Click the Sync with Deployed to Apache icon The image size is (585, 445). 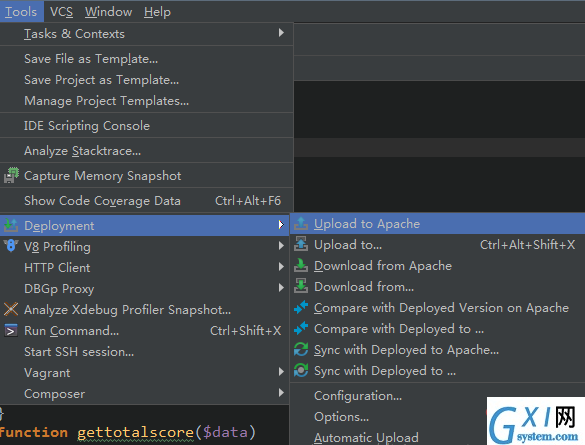click(x=301, y=350)
